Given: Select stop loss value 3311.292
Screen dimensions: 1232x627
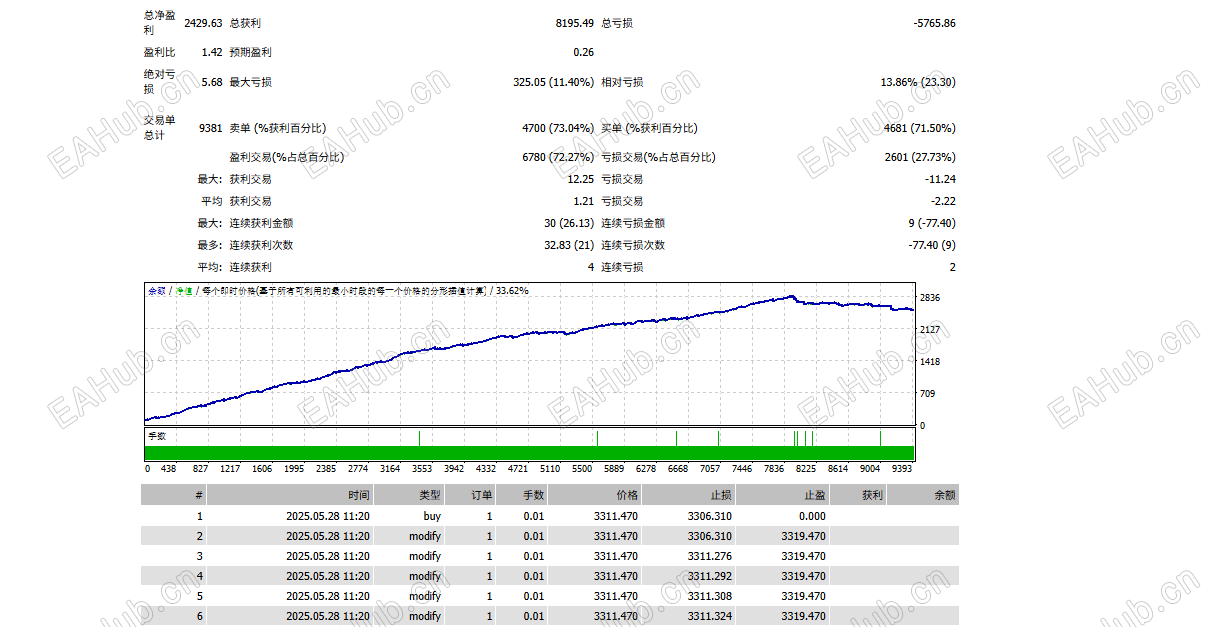Looking at the screenshot, I should [710, 576].
